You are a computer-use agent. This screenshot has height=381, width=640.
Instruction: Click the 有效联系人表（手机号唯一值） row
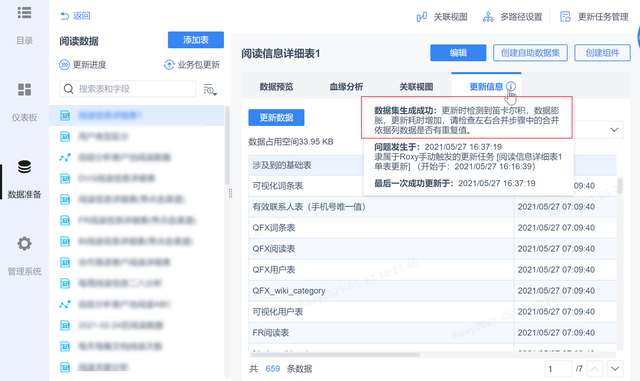coord(433,207)
